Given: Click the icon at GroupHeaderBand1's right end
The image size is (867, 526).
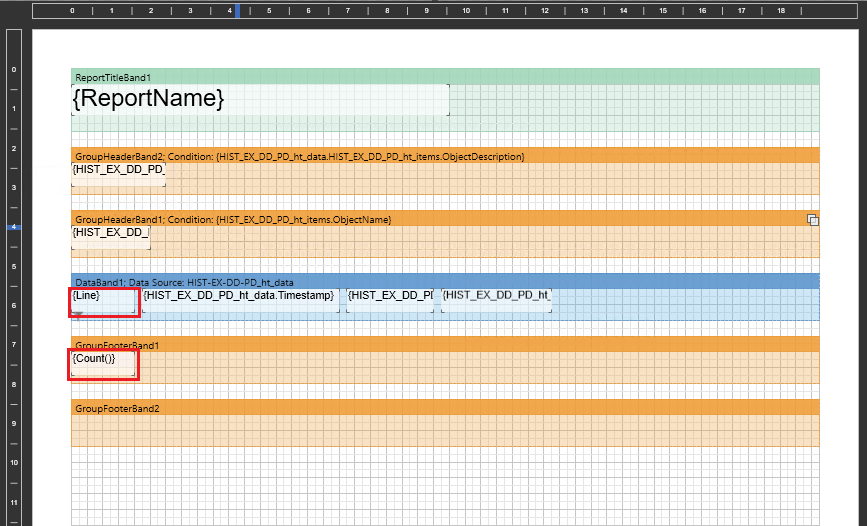Looking at the screenshot, I should coord(812,220).
